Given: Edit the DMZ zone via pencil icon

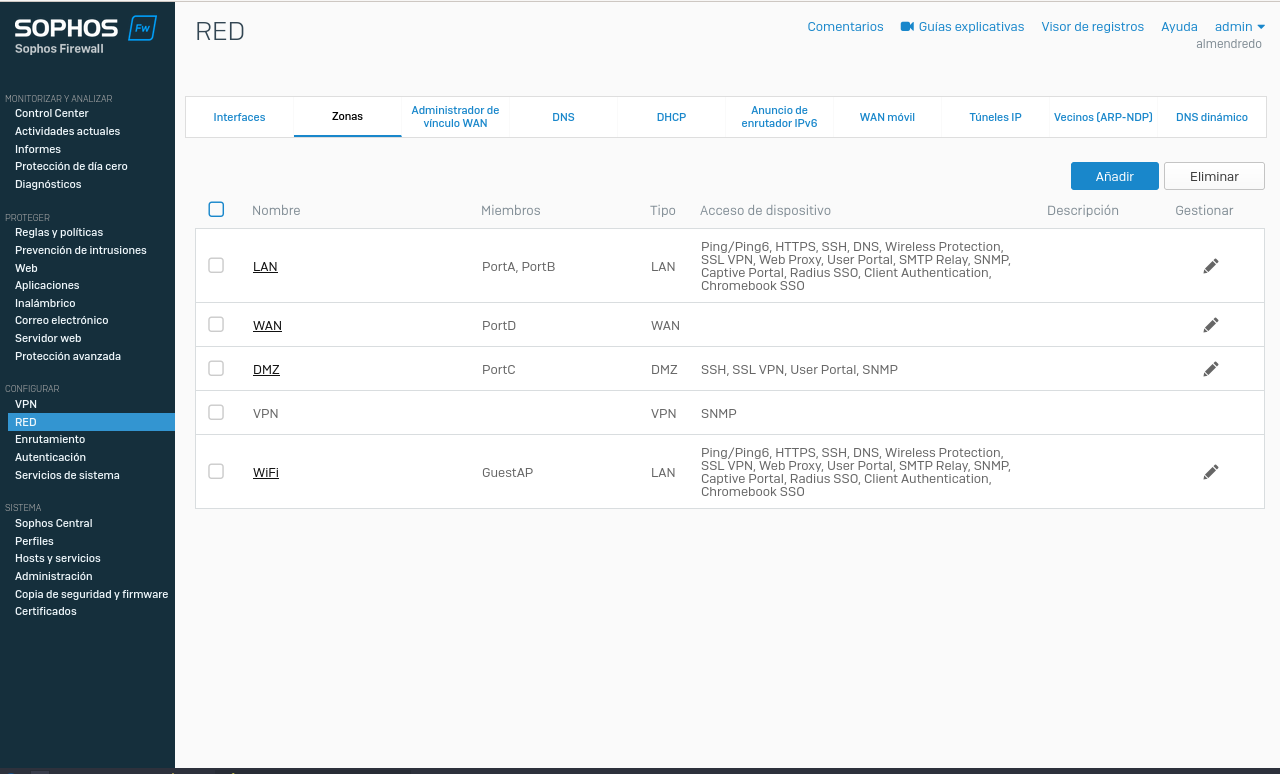Looking at the screenshot, I should click(x=1210, y=369).
